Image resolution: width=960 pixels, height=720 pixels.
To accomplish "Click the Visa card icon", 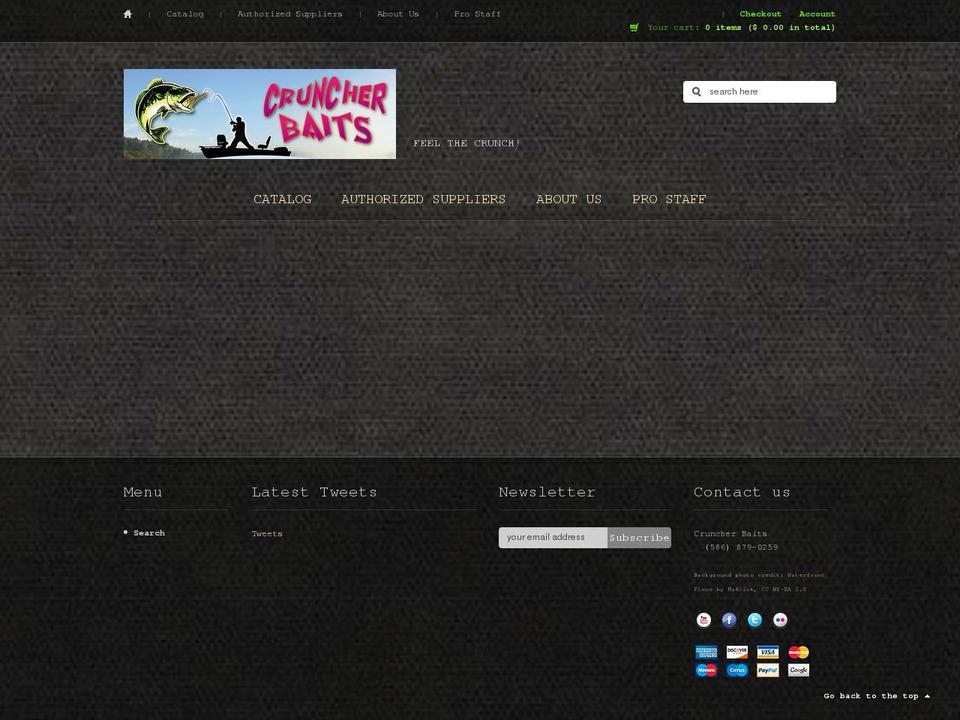I will (x=768, y=652).
